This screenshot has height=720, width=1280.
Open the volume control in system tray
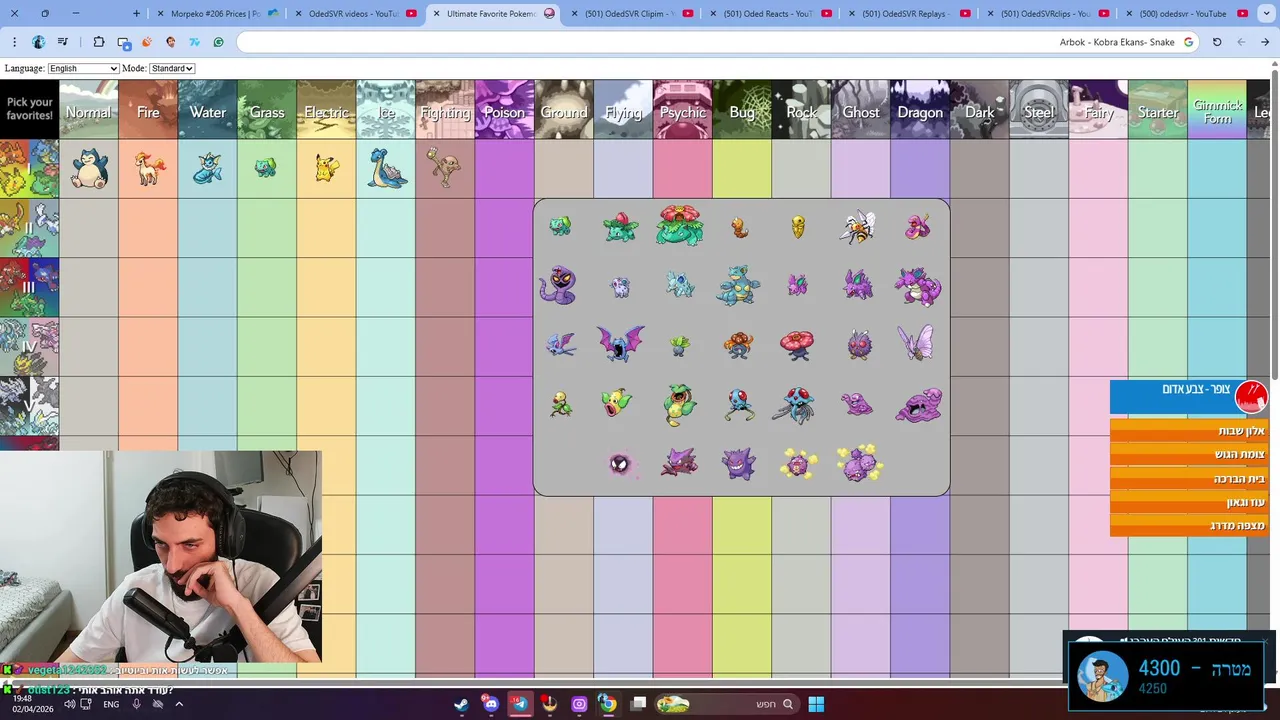[x=70, y=704]
